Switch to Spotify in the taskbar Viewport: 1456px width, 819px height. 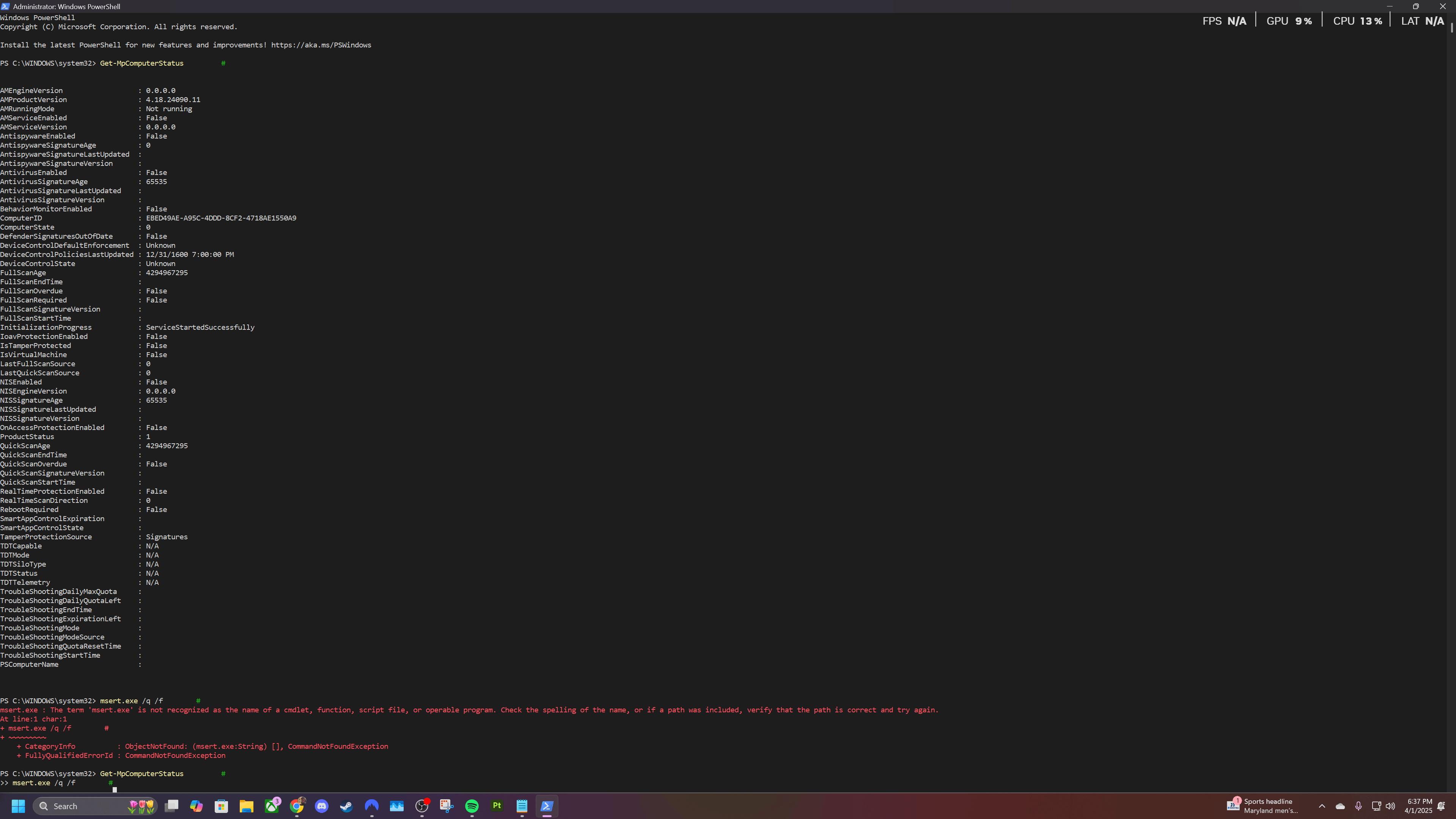pyautogui.click(x=472, y=806)
